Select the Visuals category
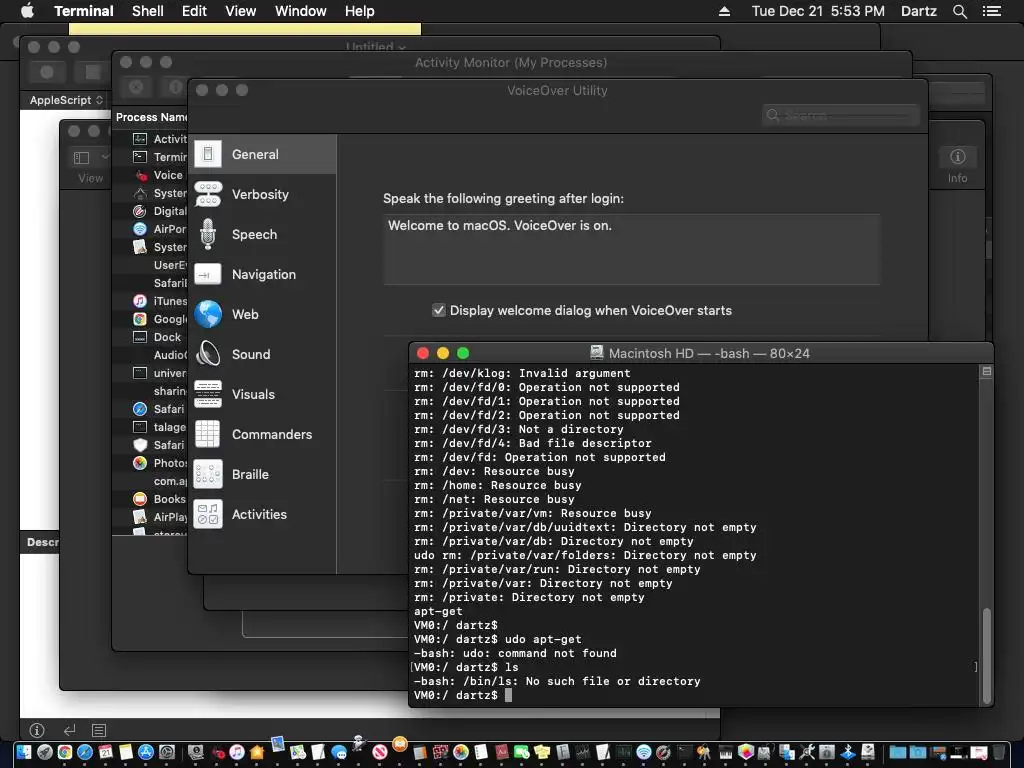 (263, 394)
